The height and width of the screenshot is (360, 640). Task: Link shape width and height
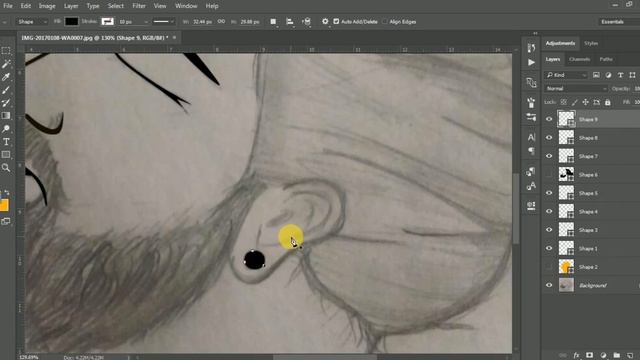221,22
